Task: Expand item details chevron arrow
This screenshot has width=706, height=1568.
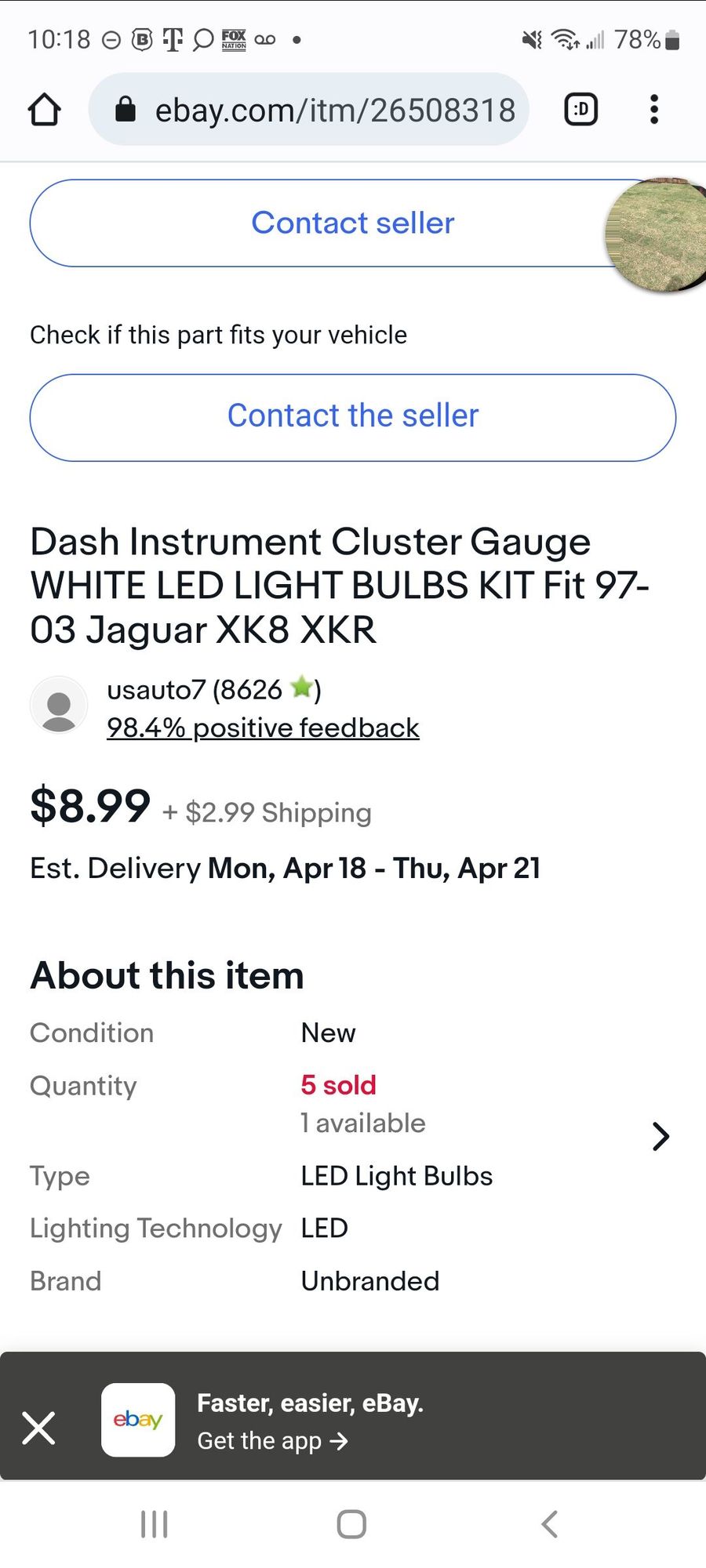Action: [661, 1136]
